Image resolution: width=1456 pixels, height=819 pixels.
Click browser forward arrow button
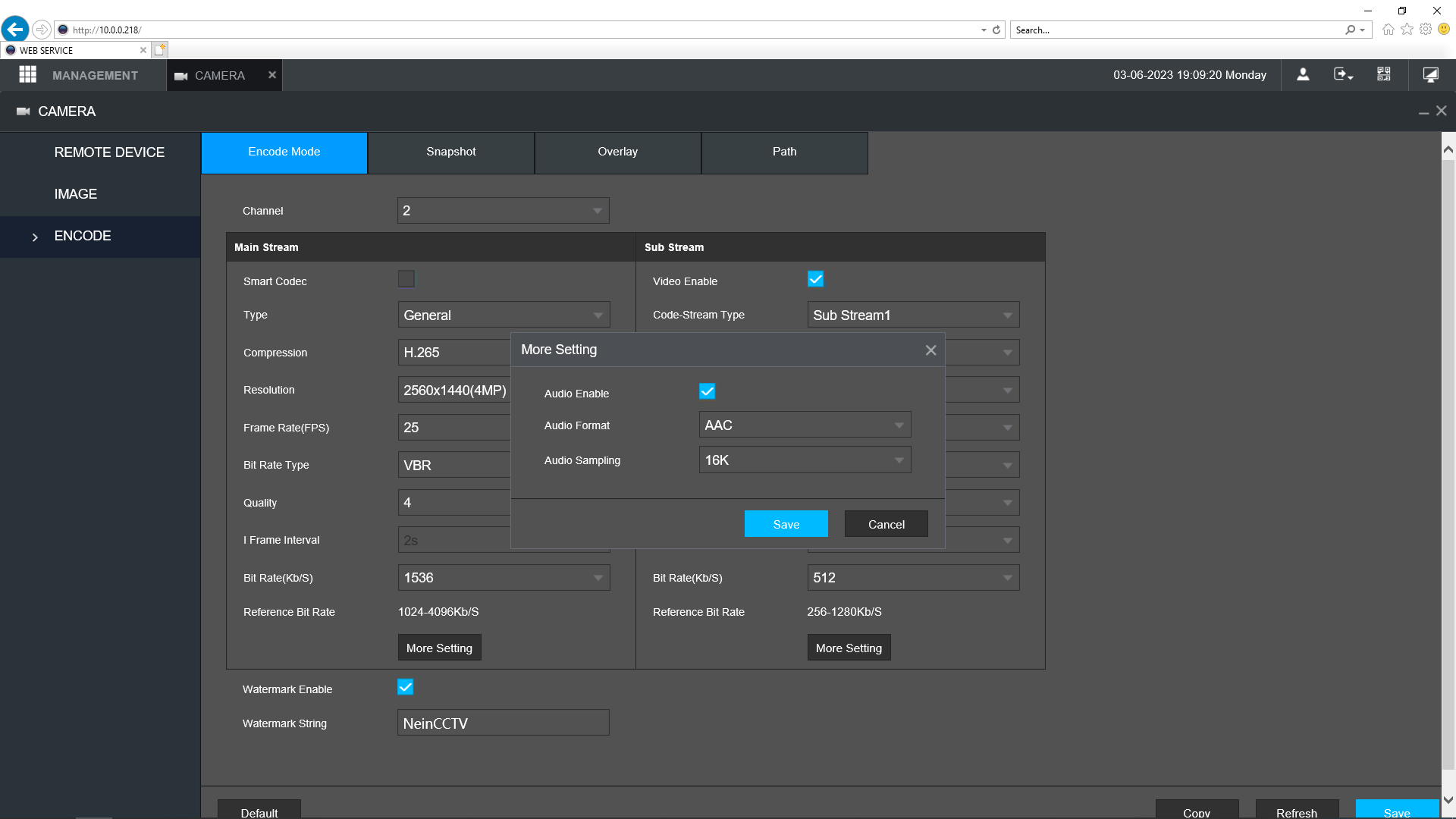(42, 30)
